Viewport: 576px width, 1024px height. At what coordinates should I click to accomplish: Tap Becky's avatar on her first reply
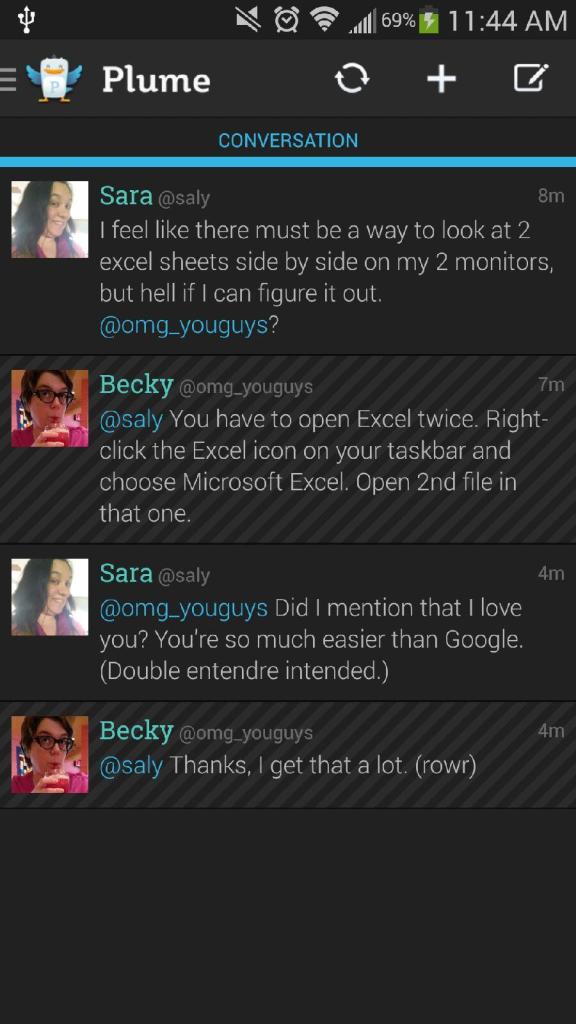pyautogui.click(x=49, y=406)
